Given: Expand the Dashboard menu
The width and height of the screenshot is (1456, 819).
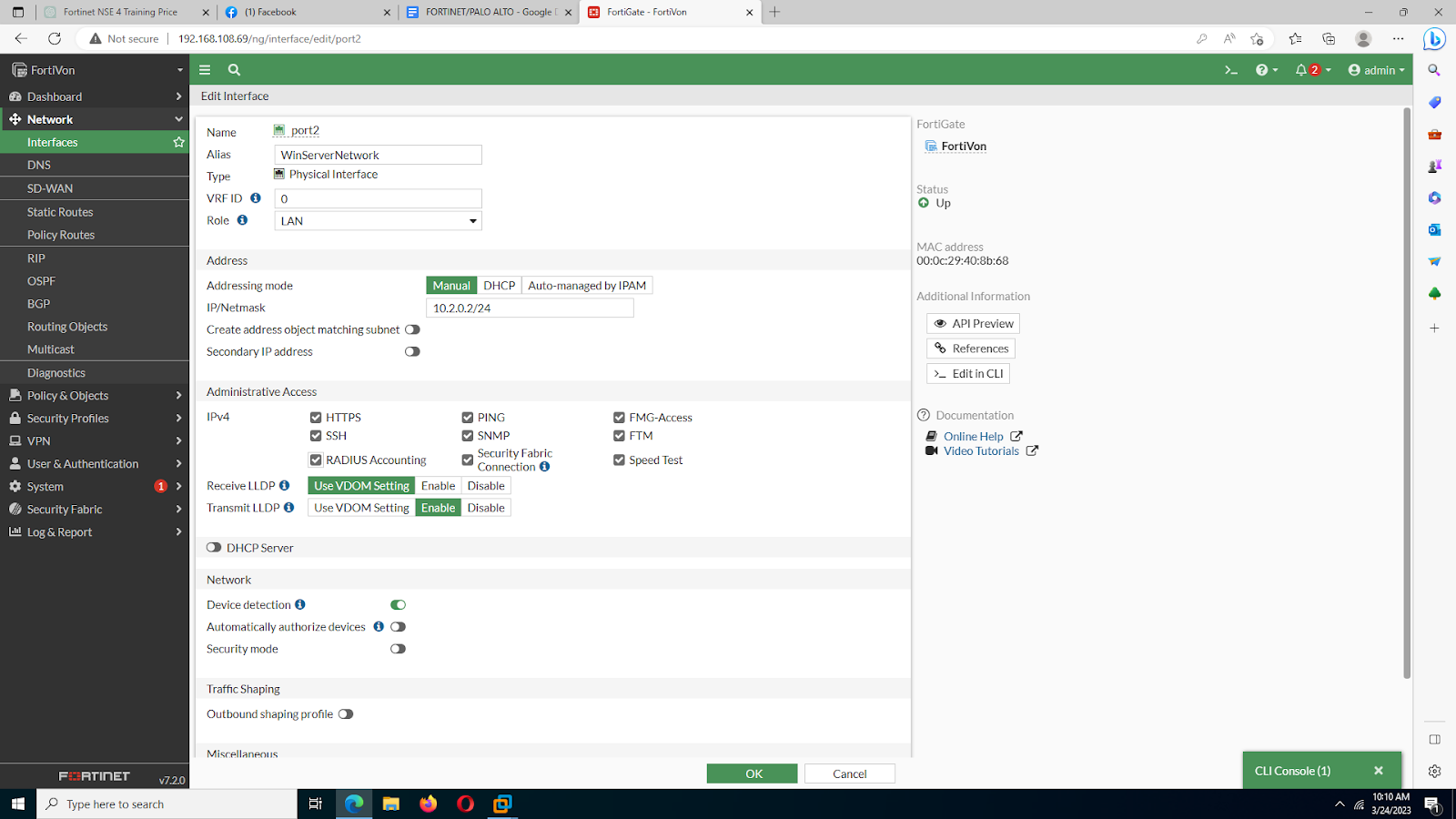Looking at the screenshot, I should (x=95, y=96).
